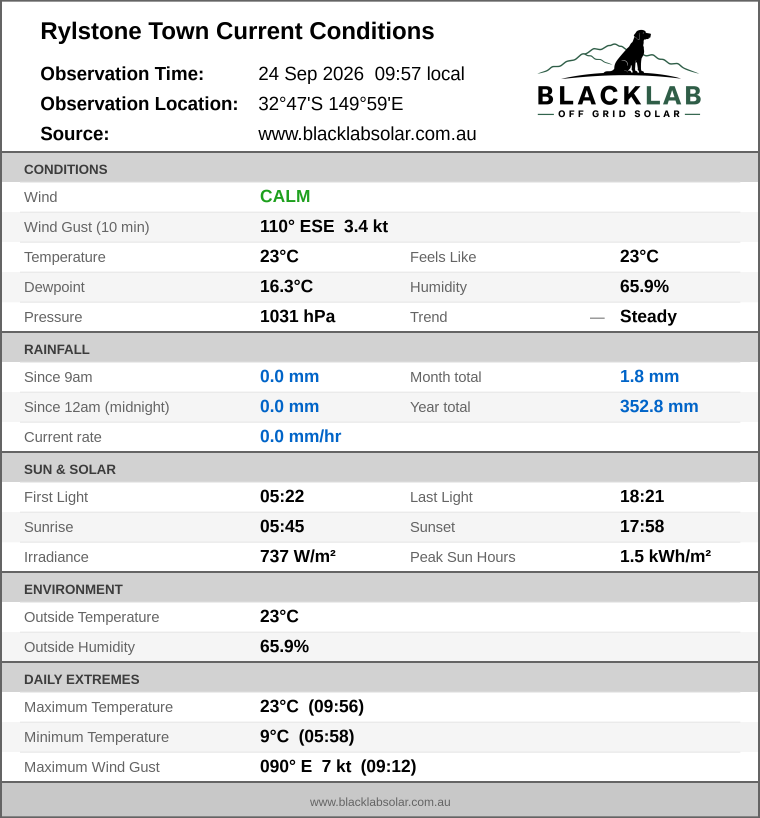The height and width of the screenshot is (818, 760).
Task: Select the Sunset time 17:58
Action: (x=642, y=526)
